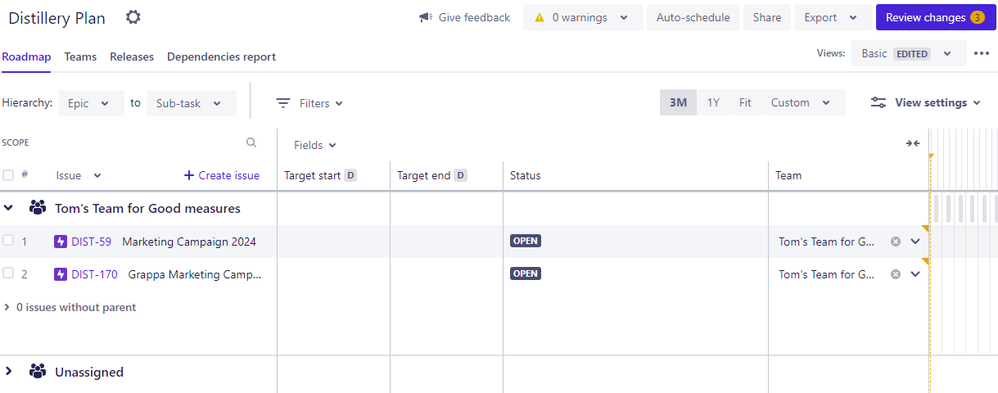
Task: Switch to the Teams tab
Action: tap(80, 57)
